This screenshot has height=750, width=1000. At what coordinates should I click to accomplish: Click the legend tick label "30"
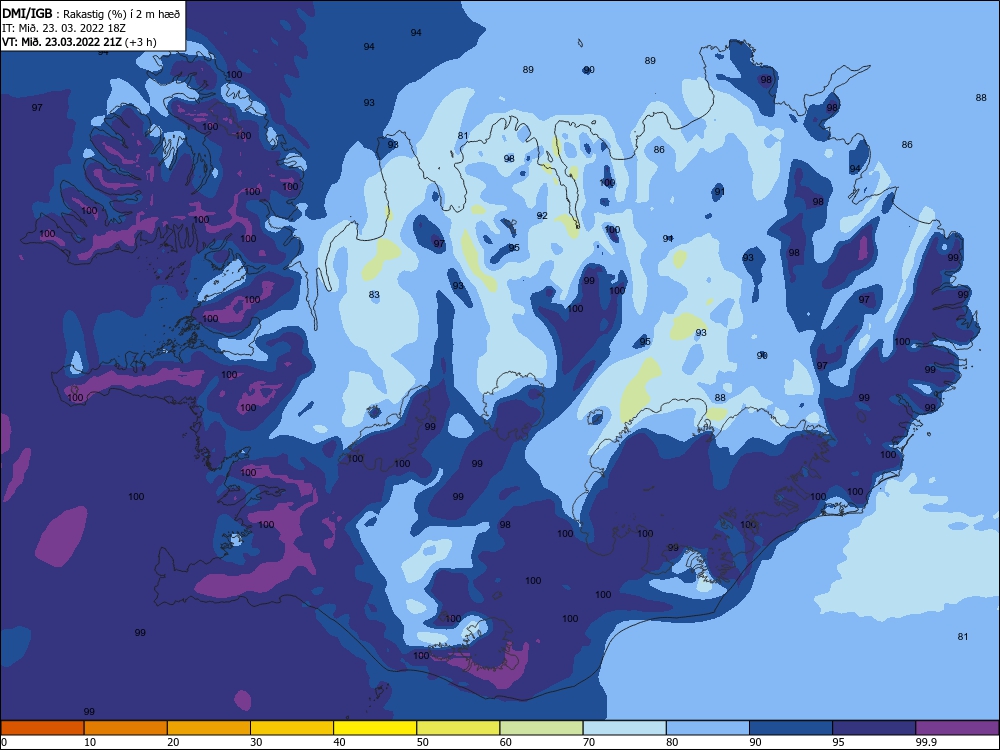pos(256,742)
